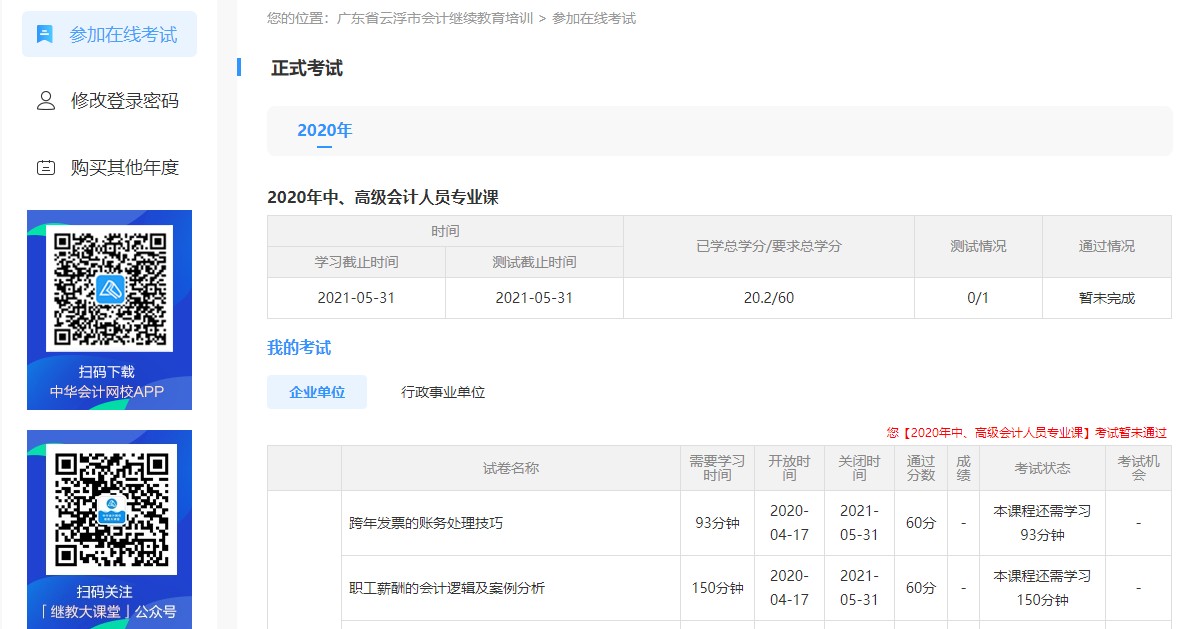Screen dimensions: 1187x629
Task: Click the 测试情况 column header
Action: pyautogui.click(x=978, y=247)
